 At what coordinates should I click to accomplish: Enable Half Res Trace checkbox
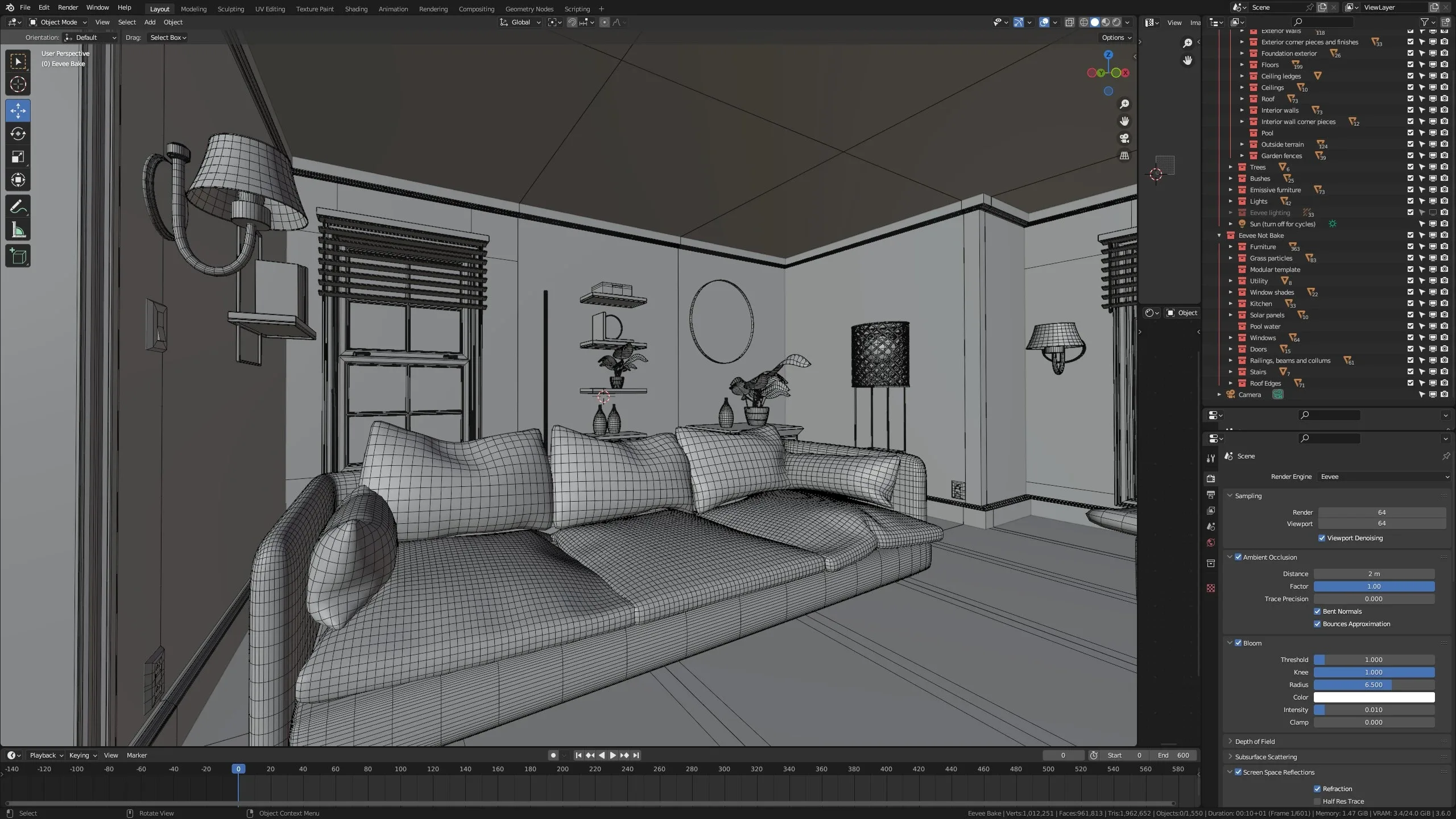tap(1317, 801)
